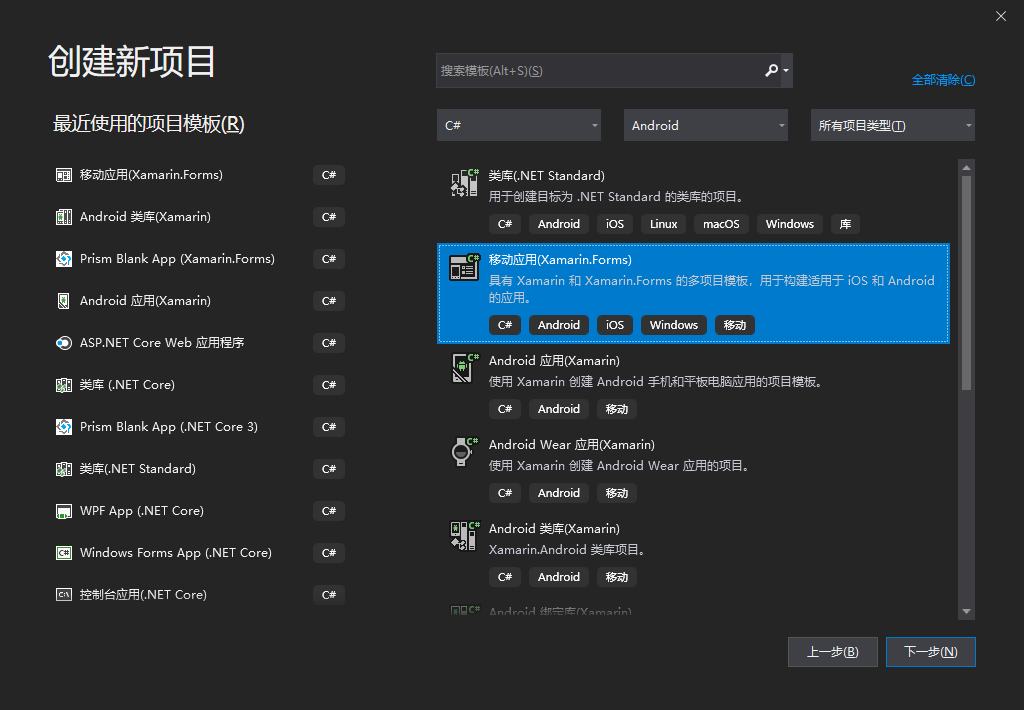The width and height of the screenshot is (1024, 710).
Task: Click the Android tag under Android 类库(Xamarin) result
Action: coord(558,577)
